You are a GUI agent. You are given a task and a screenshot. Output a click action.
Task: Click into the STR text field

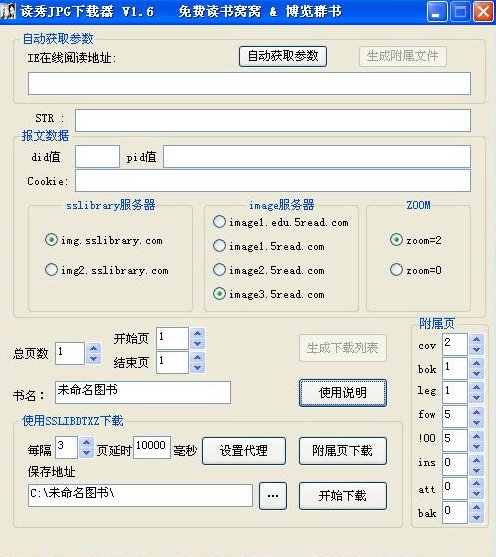(x=273, y=120)
